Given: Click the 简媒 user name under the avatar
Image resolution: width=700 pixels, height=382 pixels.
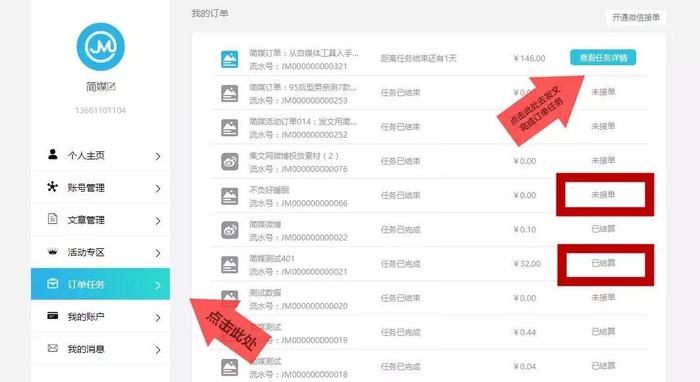Looking at the screenshot, I should 96,86.
